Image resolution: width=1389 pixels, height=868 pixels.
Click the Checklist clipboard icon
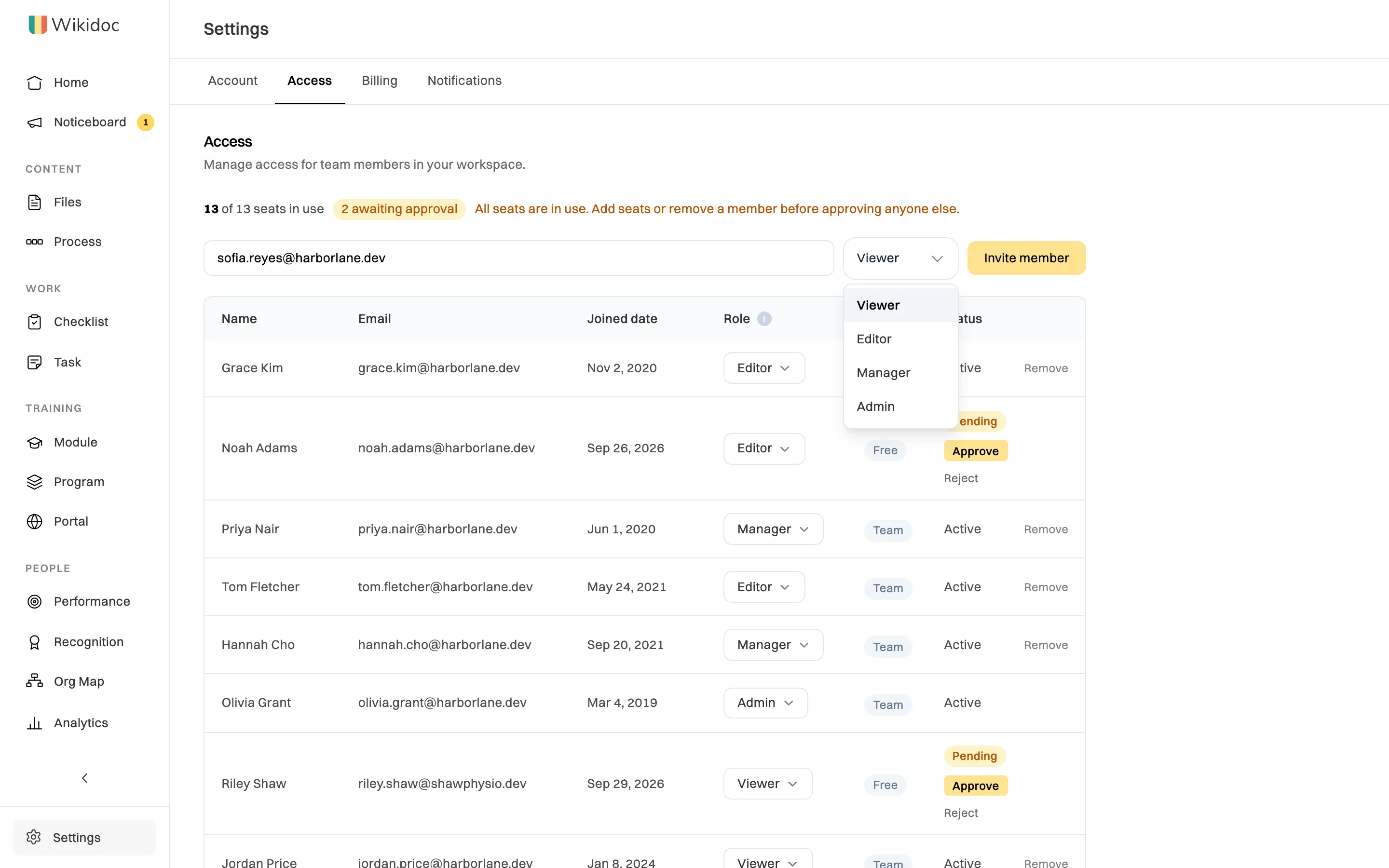pyautogui.click(x=34, y=322)
